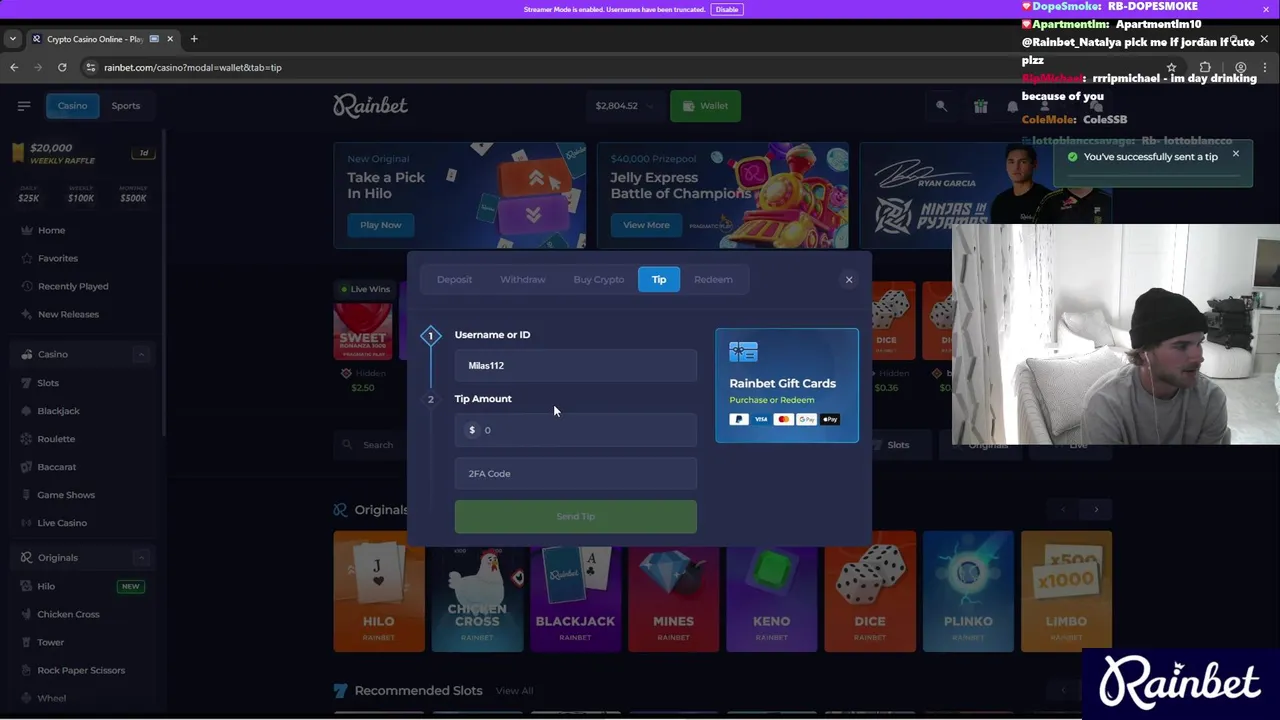Click site info icon in address bar

pyautogui.click(x=91, y=67)
